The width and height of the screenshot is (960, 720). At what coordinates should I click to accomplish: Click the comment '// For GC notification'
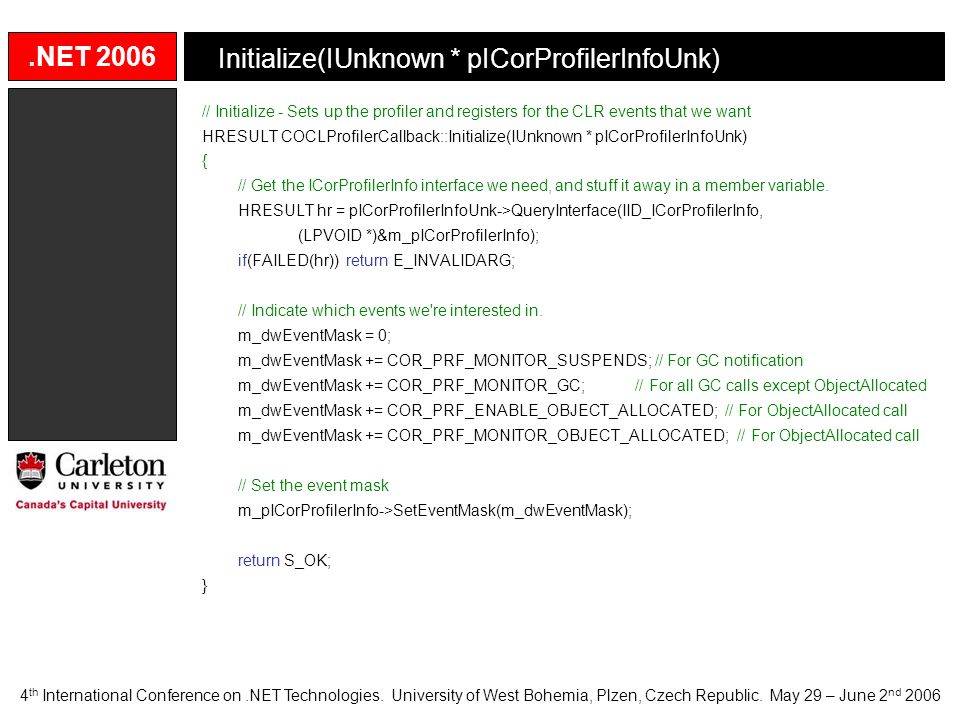(x=729, y=361)
